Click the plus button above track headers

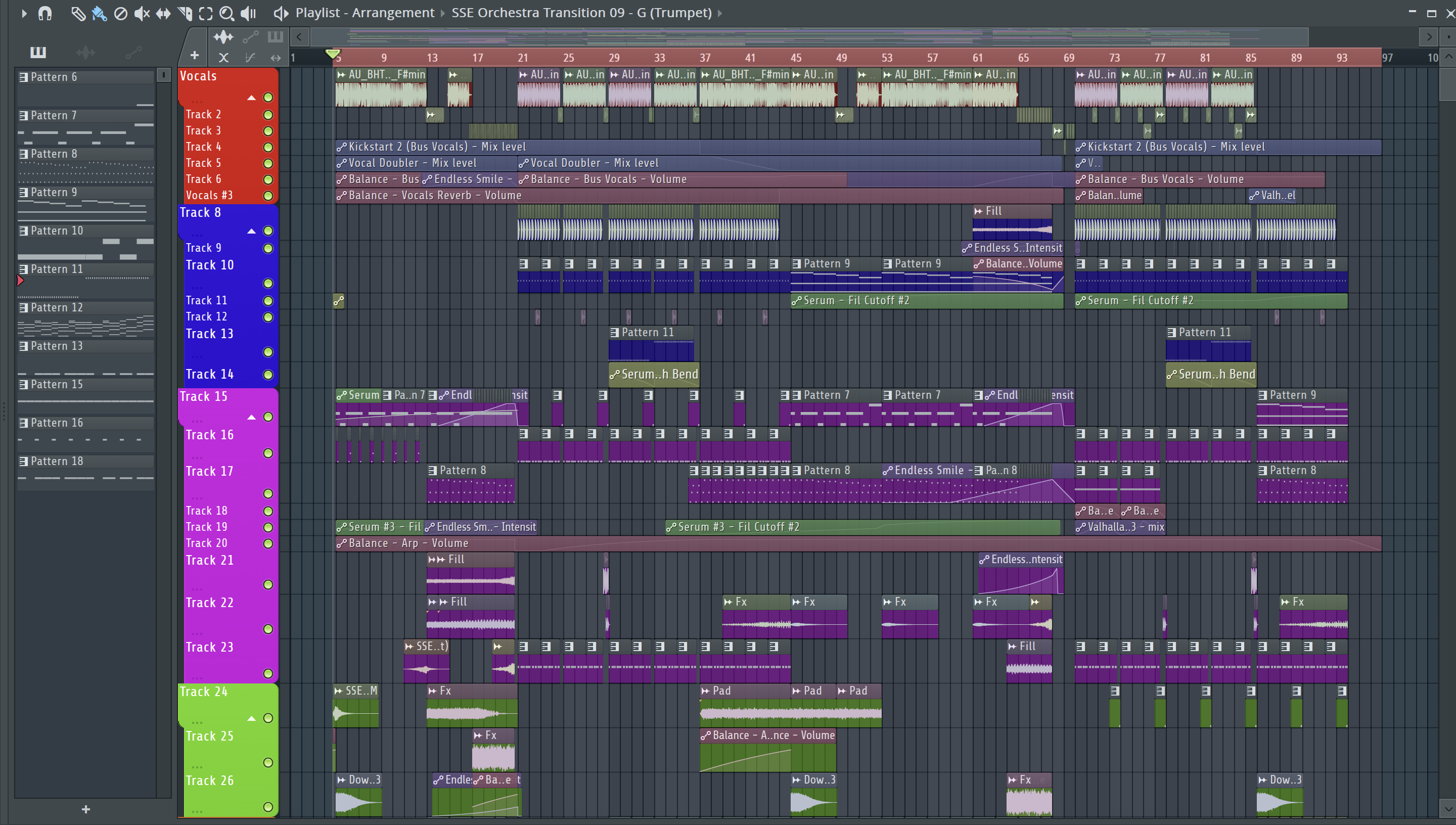coord(194,56)
